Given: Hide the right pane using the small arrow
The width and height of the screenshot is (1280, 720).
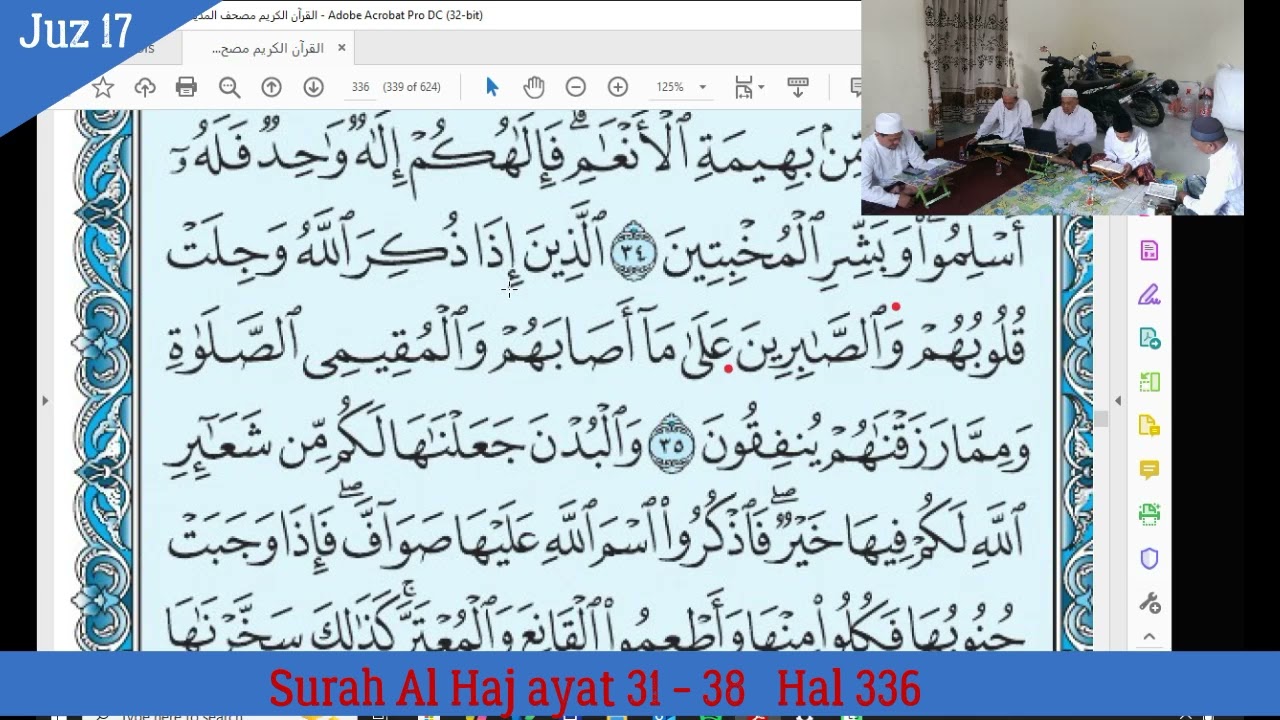Looking at the screenshot, I should coord(1118,401).
